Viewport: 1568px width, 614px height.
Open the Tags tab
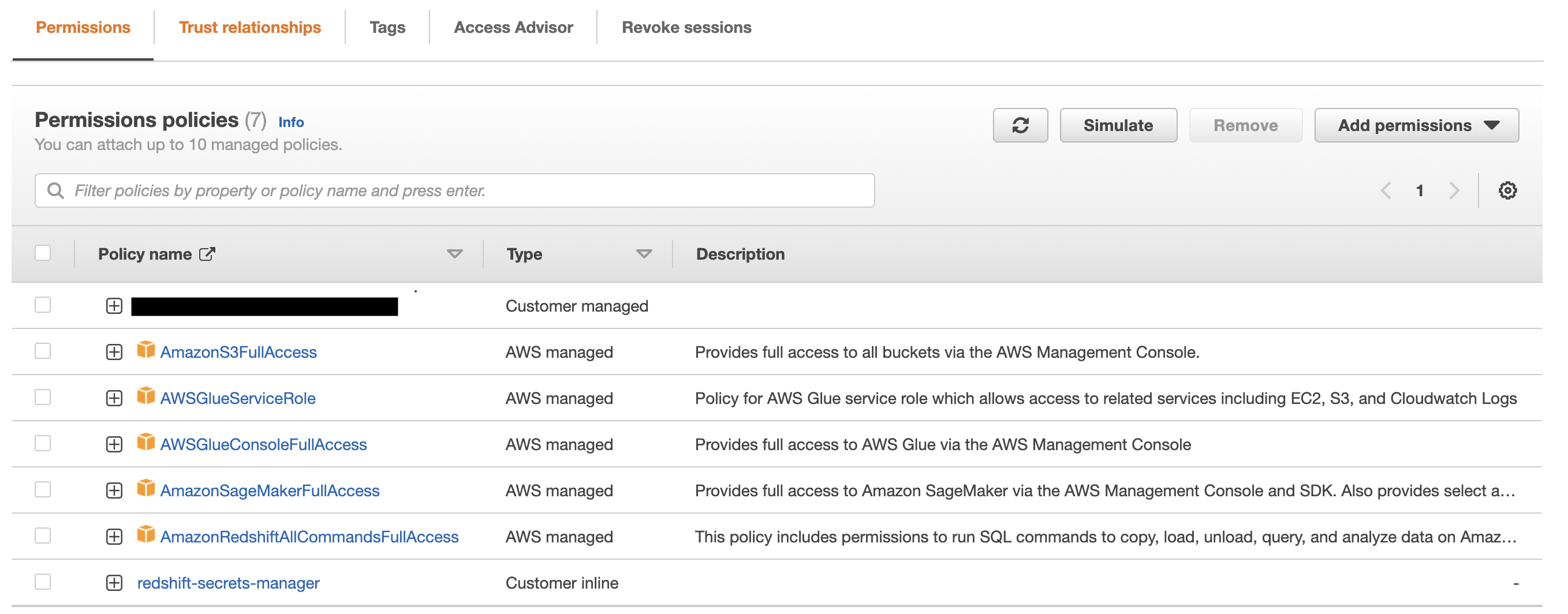pyautogui.click(x=387, y=27)
